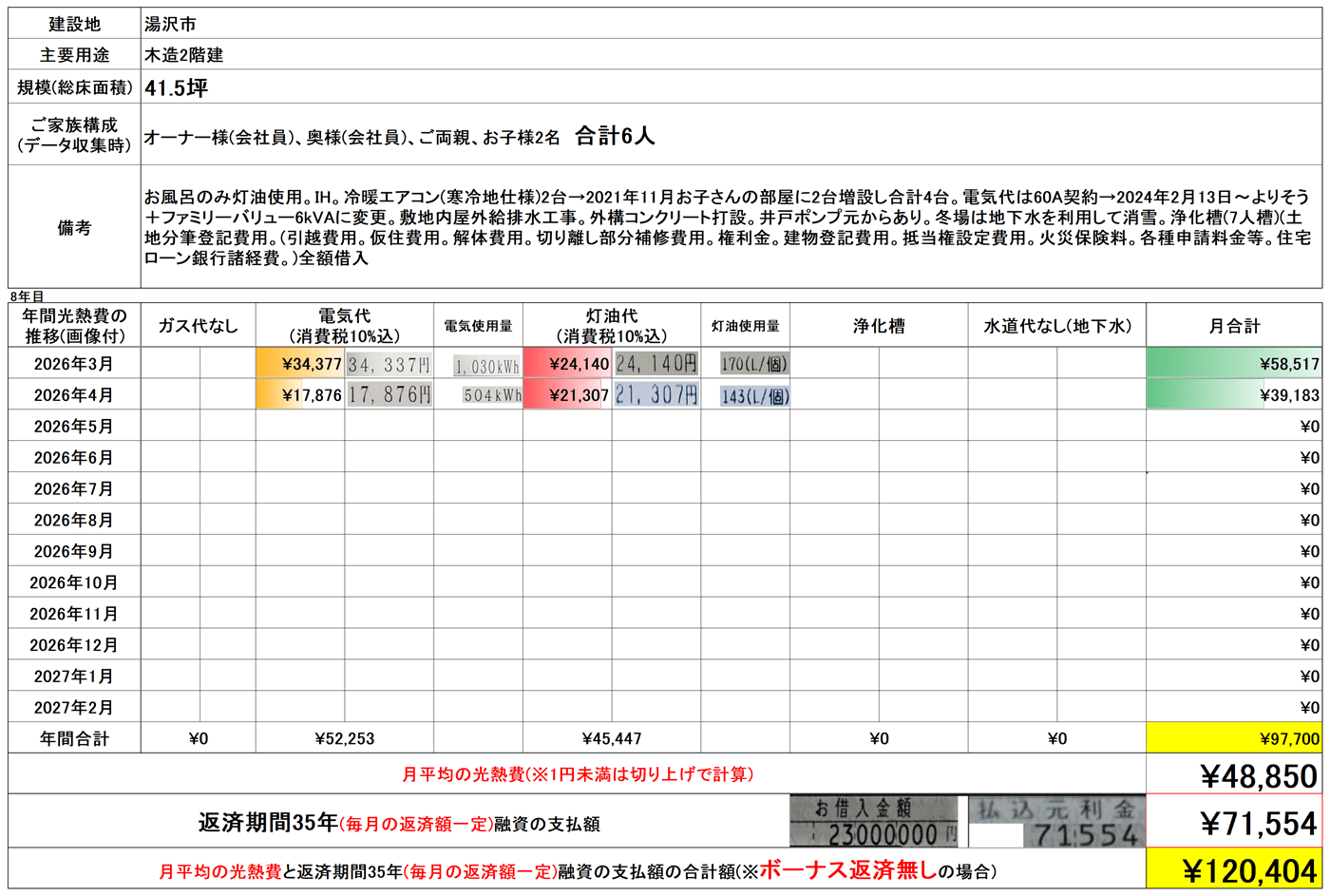The width and height of the screenshot is (1330, 896).
Task: Select the 41.5坪 floor area value
Action: pyautogui.click(x=176, y=88)
